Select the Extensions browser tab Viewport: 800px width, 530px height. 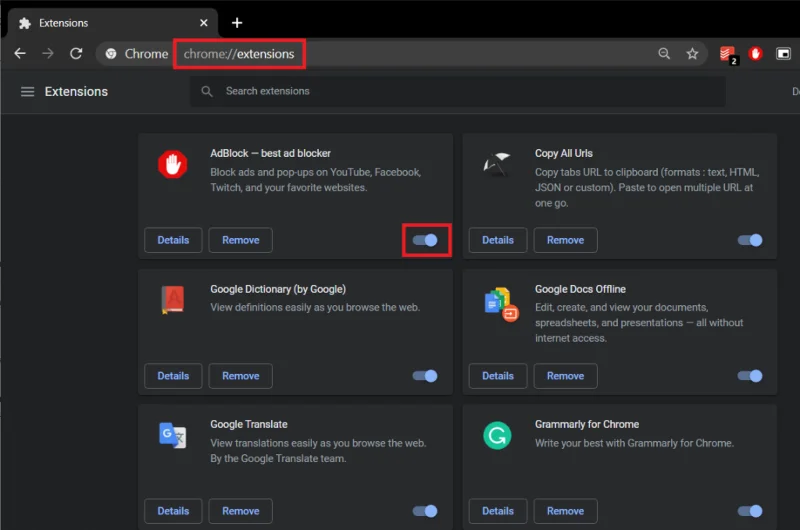112,23
